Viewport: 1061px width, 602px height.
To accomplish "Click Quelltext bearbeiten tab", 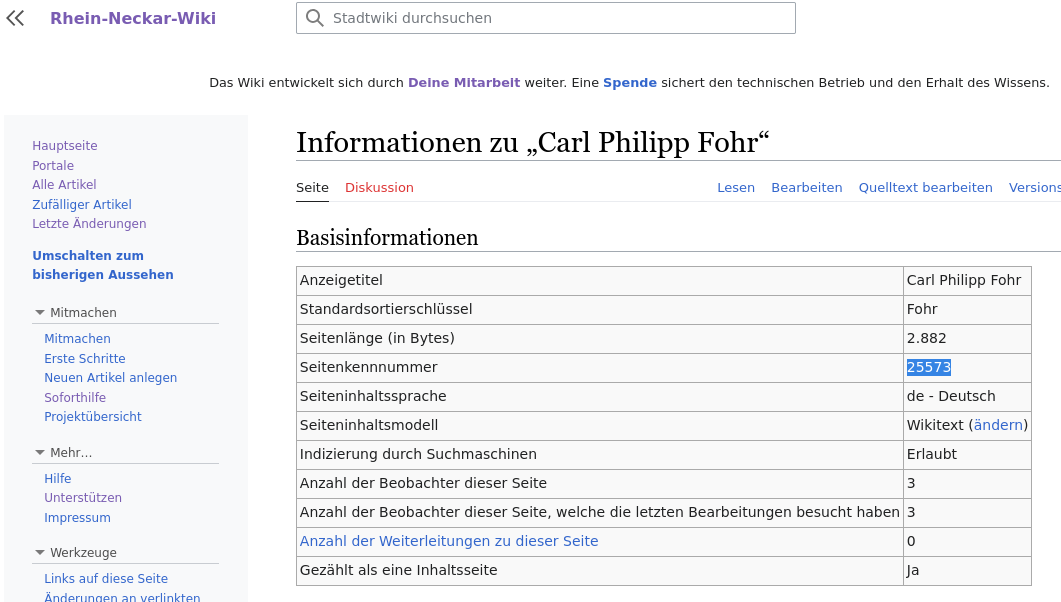I will pyautogui.click(x=925, y=188).
